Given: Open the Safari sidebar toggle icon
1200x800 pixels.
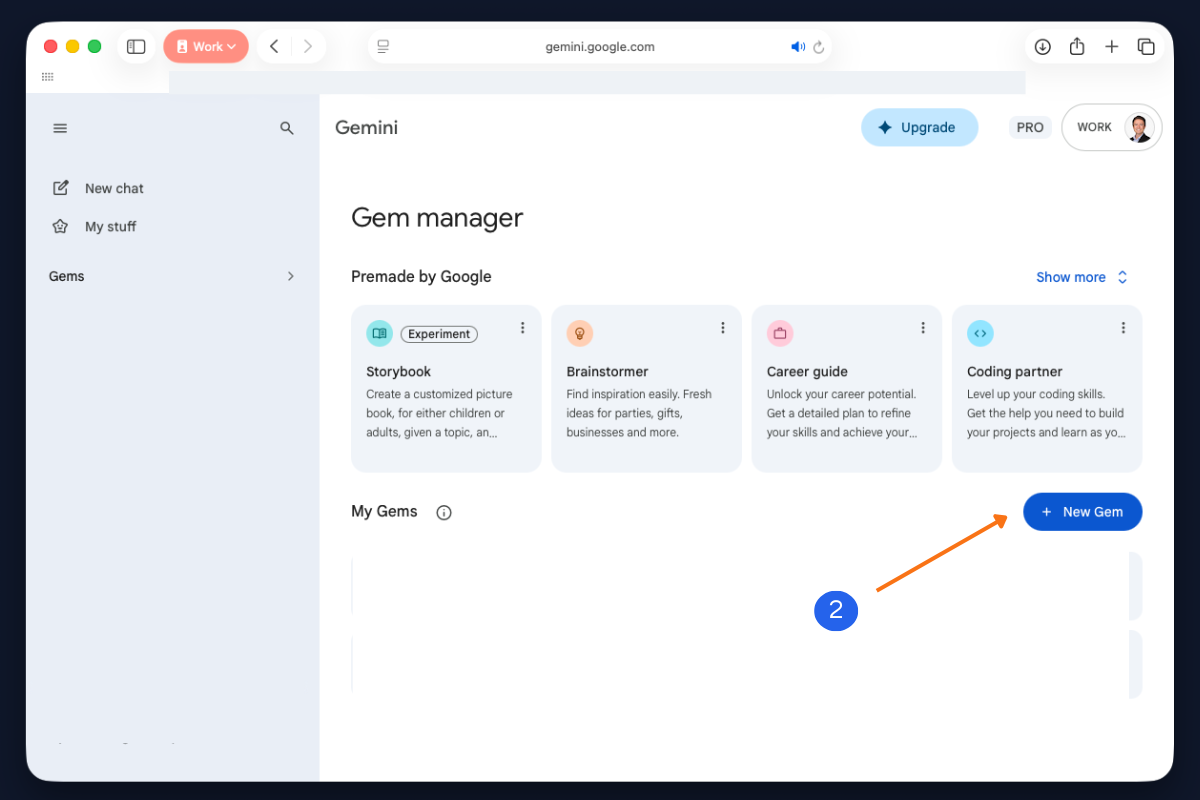Looking at the screenshot, I should point(136,47).
